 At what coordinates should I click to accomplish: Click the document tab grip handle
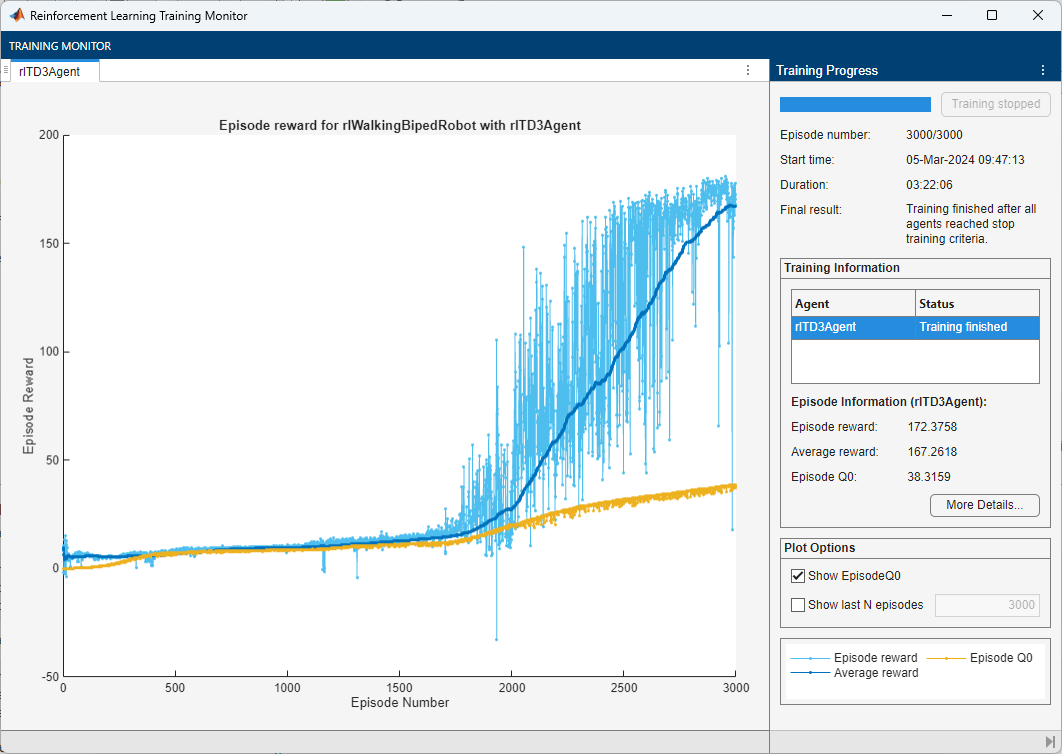(x=6, y=71)
